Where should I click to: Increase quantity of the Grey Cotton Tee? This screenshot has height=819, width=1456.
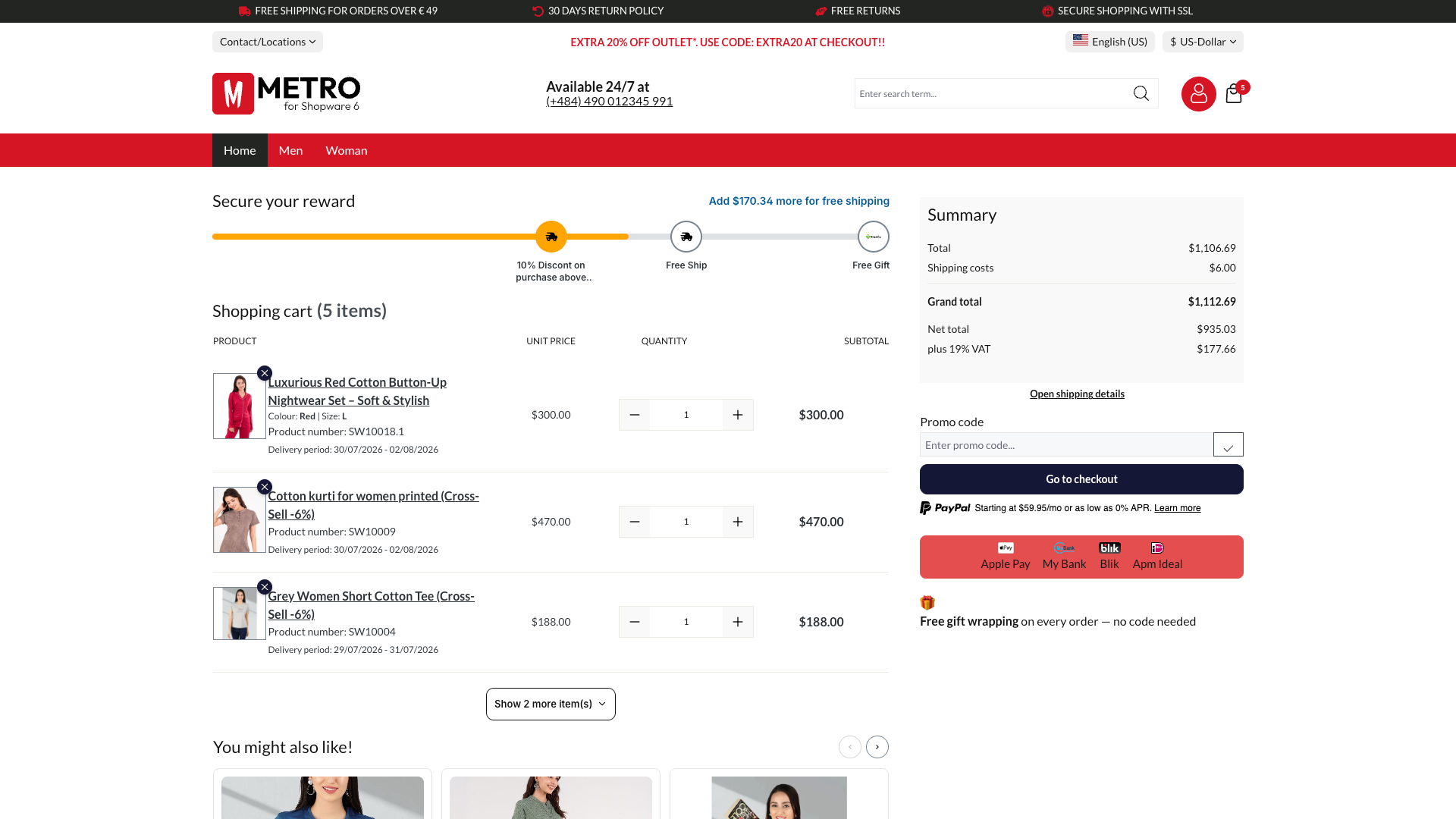[x=738, y=622]
